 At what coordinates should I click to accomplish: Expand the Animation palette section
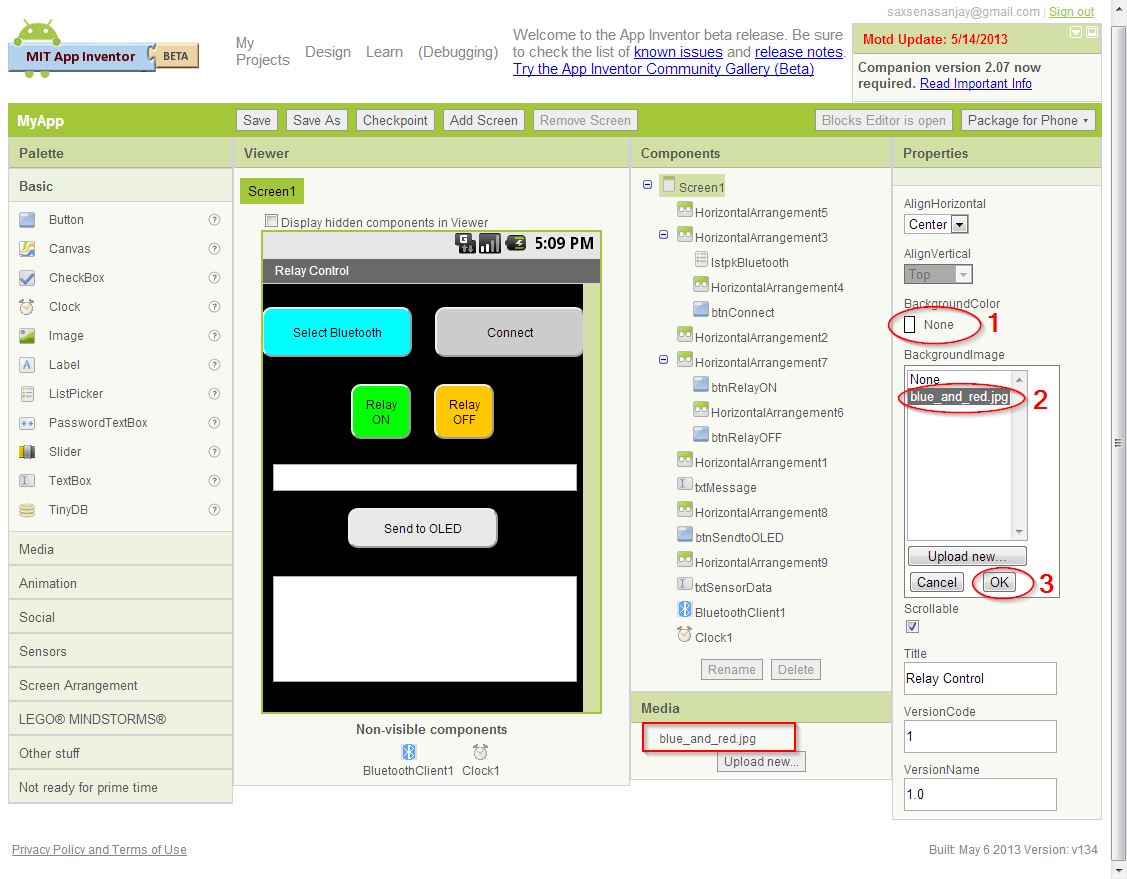(x=120, y=583)
